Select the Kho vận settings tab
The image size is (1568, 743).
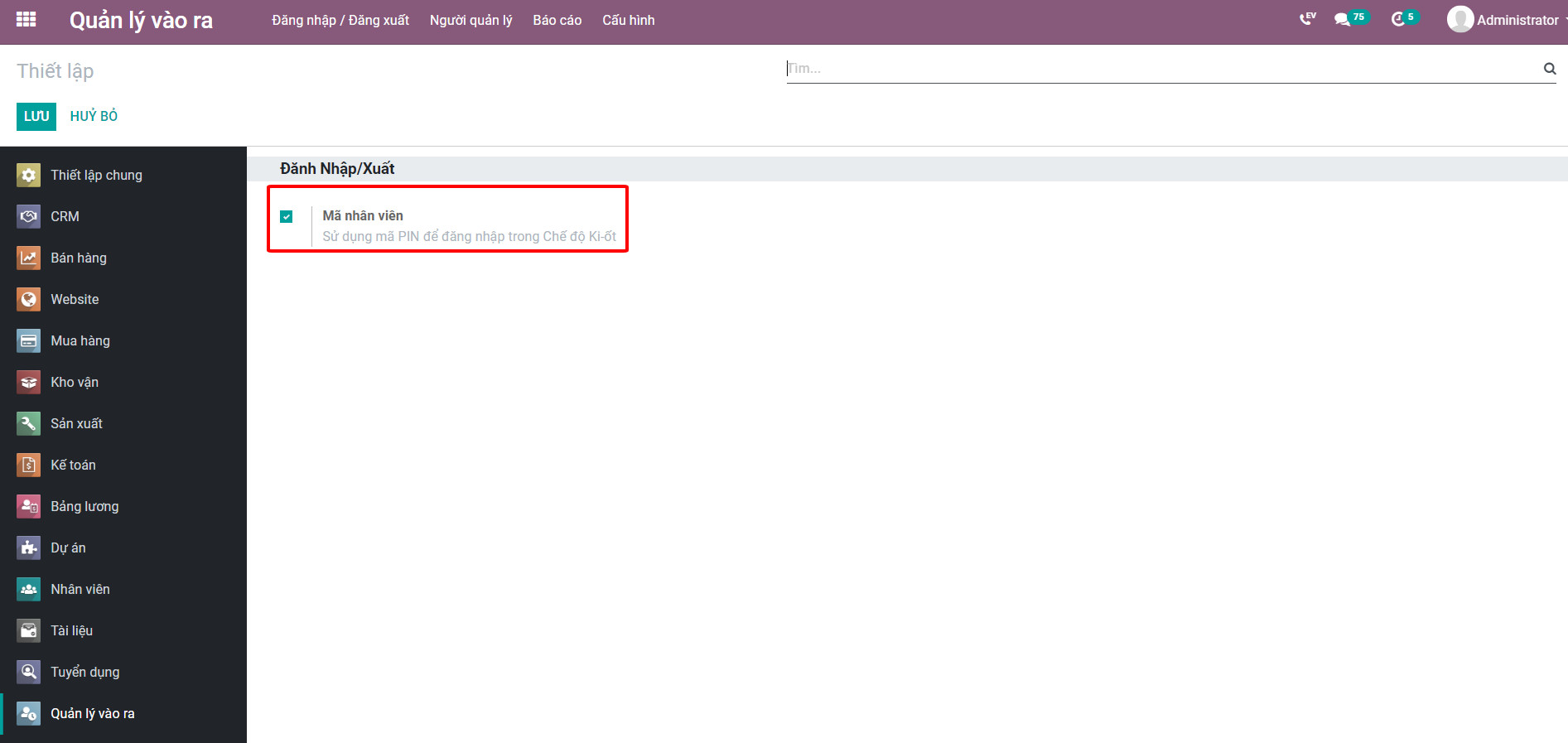coord(123,382)
